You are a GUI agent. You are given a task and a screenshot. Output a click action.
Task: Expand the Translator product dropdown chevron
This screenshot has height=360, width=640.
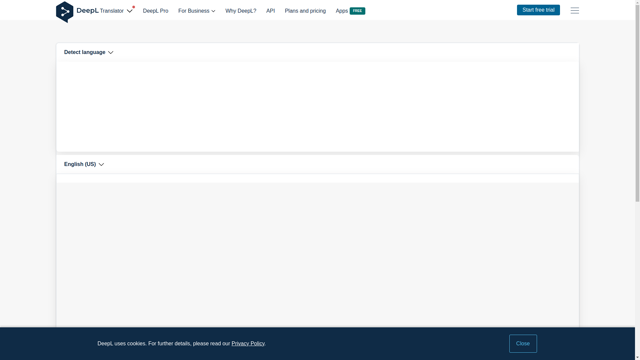129,11
